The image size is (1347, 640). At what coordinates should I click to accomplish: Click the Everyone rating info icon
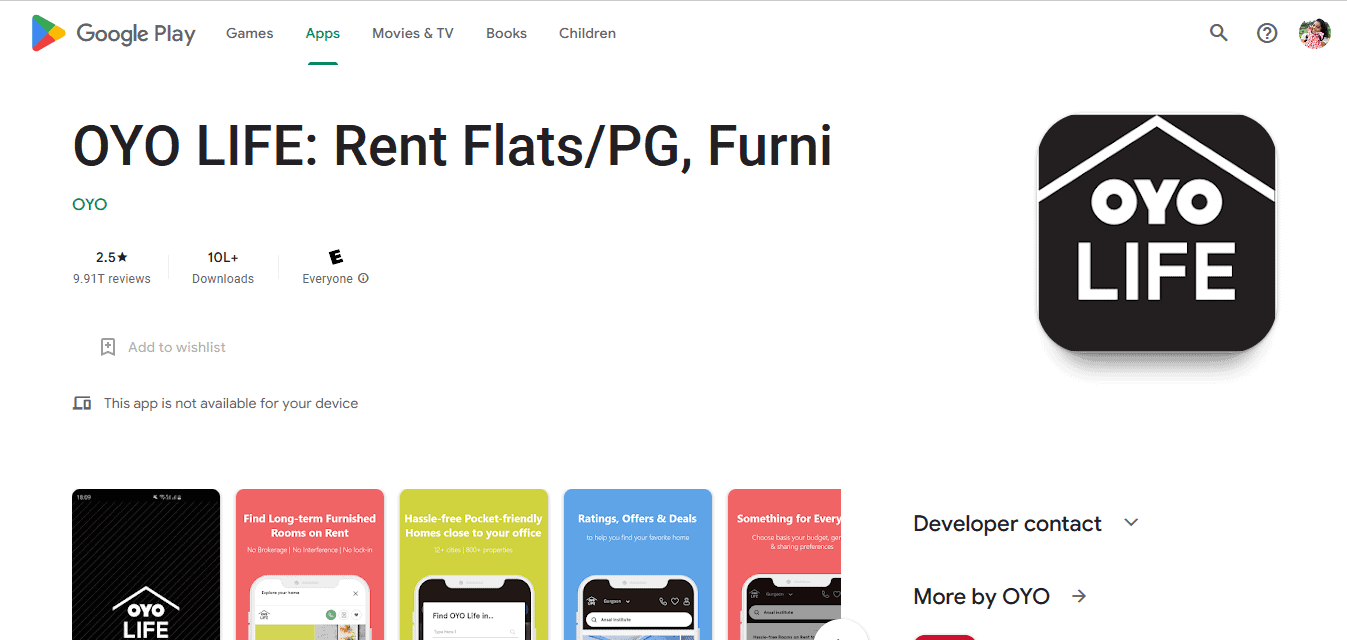[x=363, y=279]
